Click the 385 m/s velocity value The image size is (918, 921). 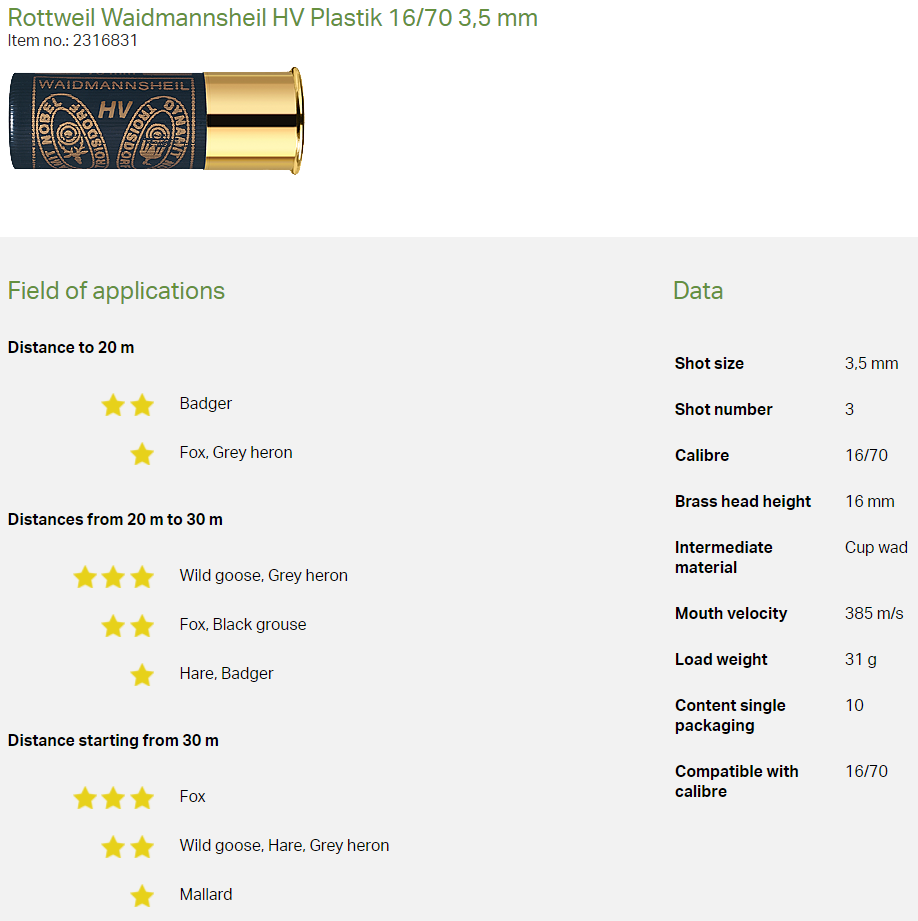pyautogui.click(x=873, y=614)
